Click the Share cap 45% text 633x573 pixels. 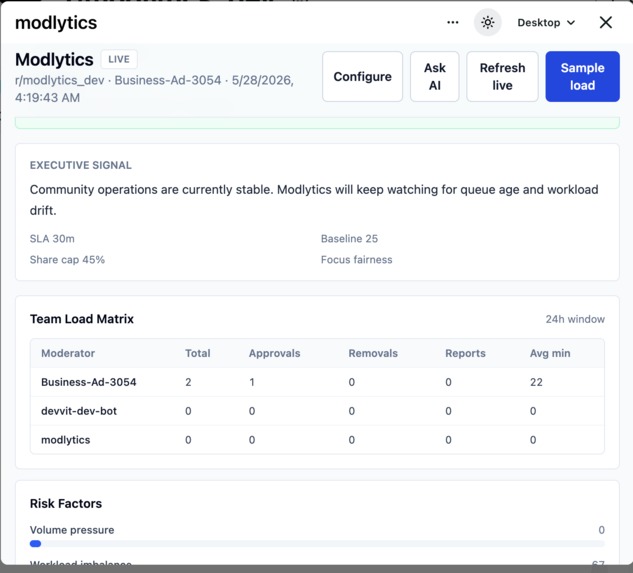(67, 260)
